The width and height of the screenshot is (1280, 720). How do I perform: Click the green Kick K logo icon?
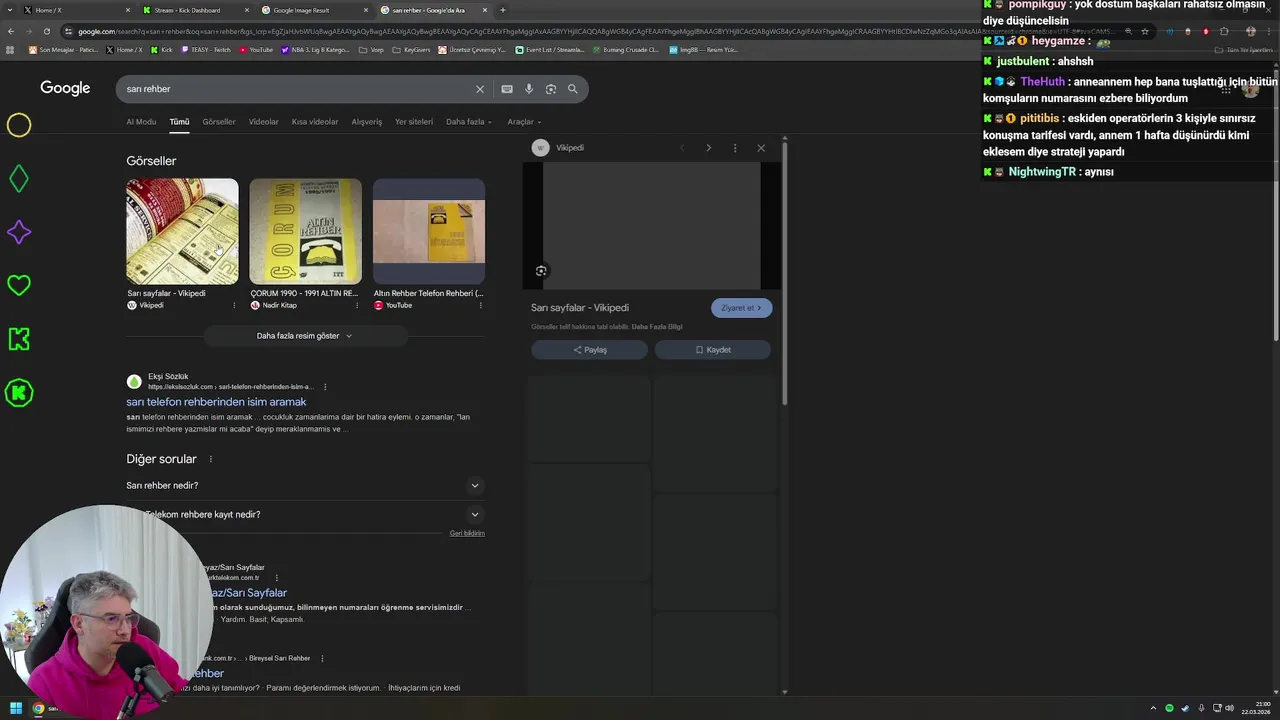tap(19, 339)
